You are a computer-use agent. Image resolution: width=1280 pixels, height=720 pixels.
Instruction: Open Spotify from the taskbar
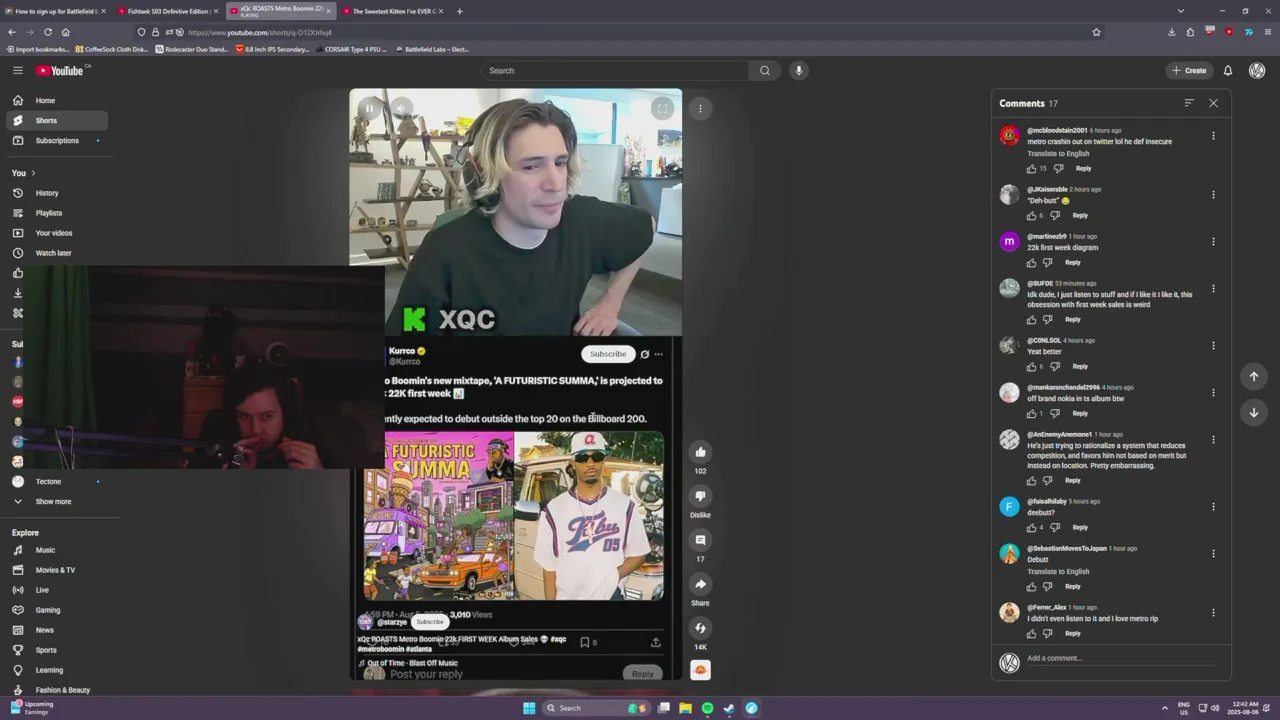(x=707, y=708)
